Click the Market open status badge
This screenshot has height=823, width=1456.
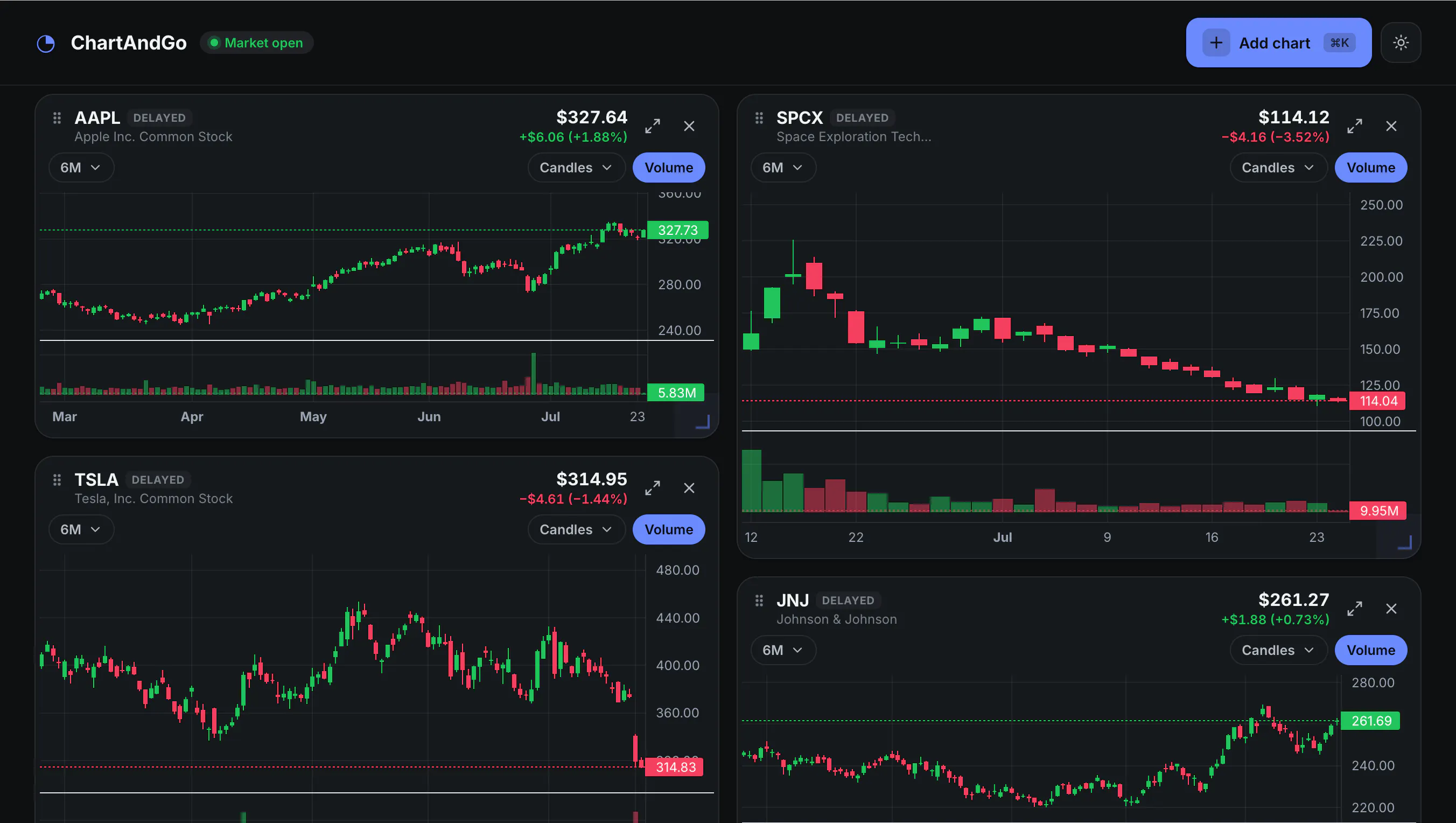(x=257, y=43)
